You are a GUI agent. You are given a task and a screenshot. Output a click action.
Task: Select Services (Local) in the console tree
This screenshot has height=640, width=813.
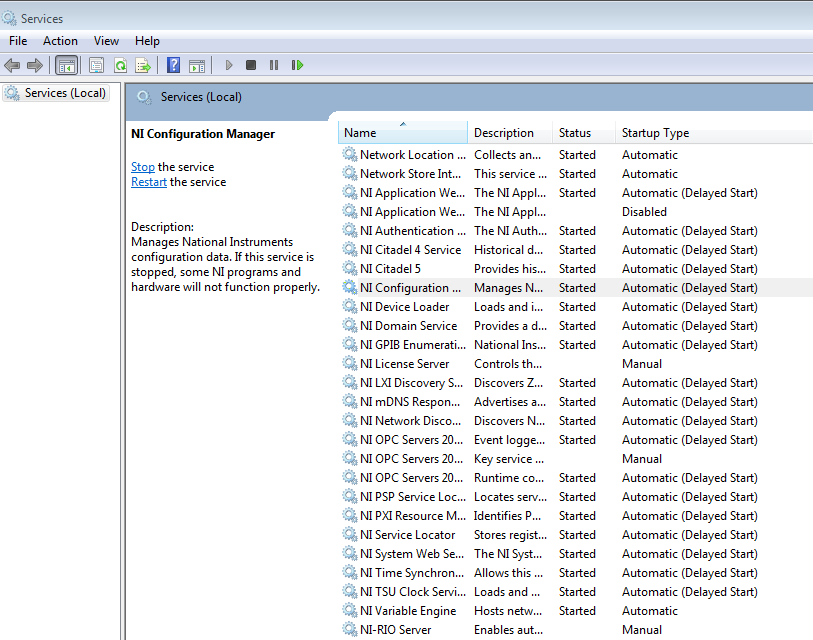[x=57, y=93]
